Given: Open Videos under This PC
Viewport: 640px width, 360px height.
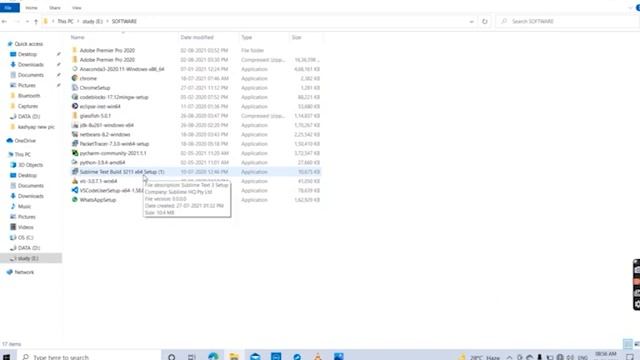Looking at the screenshot, I should tap(25, 227).
